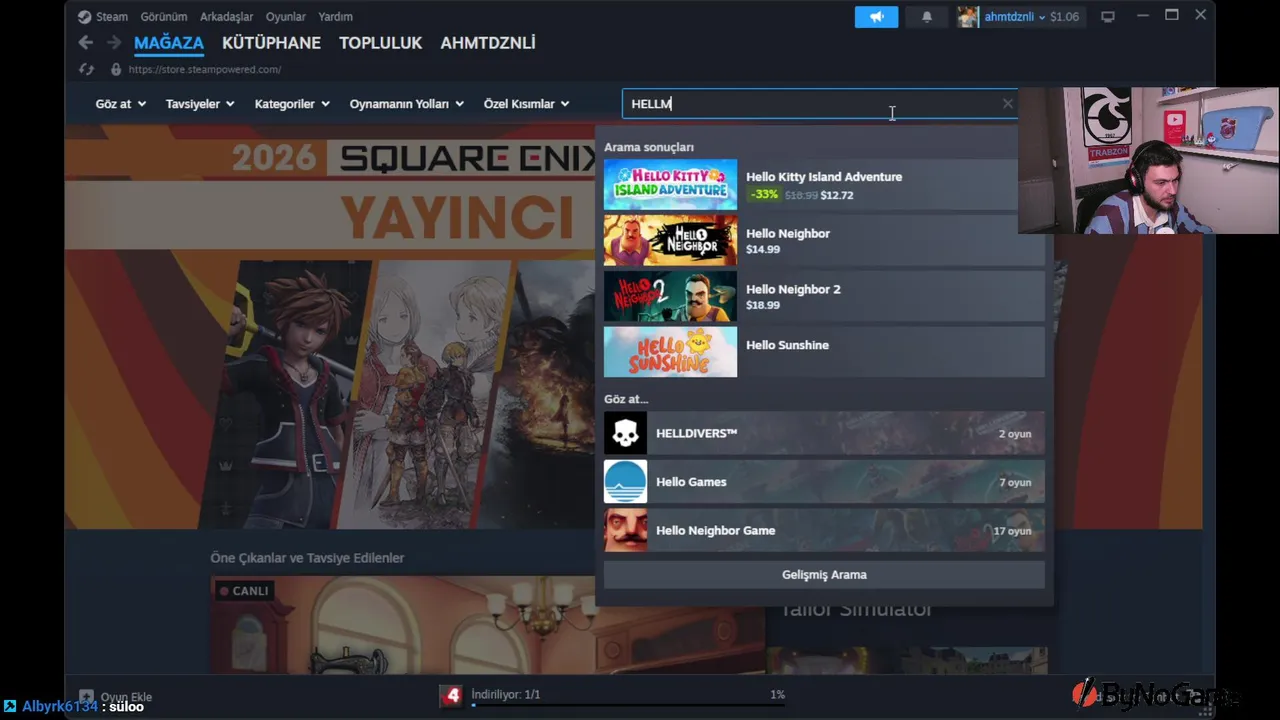Screen dimensions: 1280x720
Task: Go forward with the right arrow
Action: pyautogui.click(x=114, y=42)
